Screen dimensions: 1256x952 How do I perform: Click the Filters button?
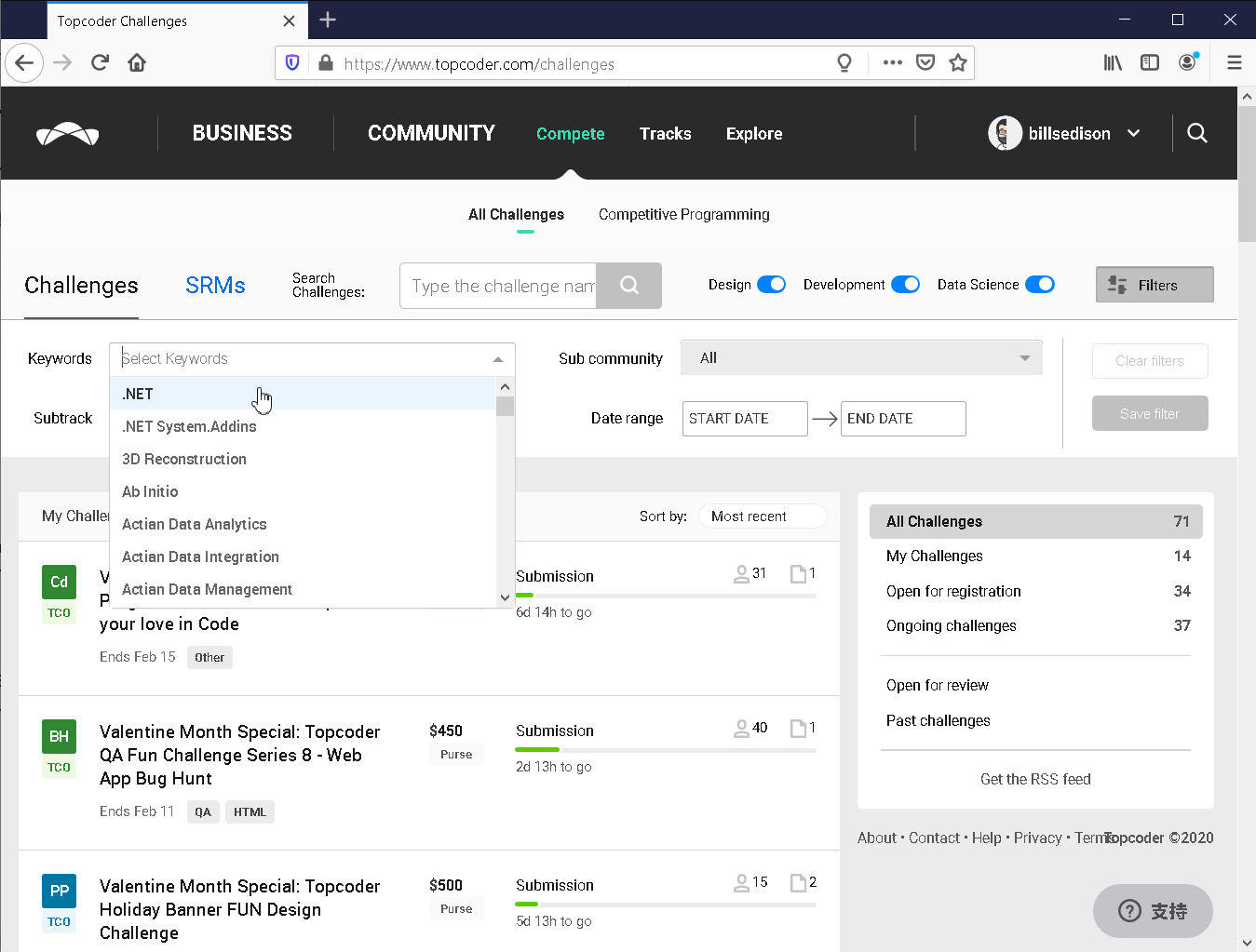(1155, 285)
